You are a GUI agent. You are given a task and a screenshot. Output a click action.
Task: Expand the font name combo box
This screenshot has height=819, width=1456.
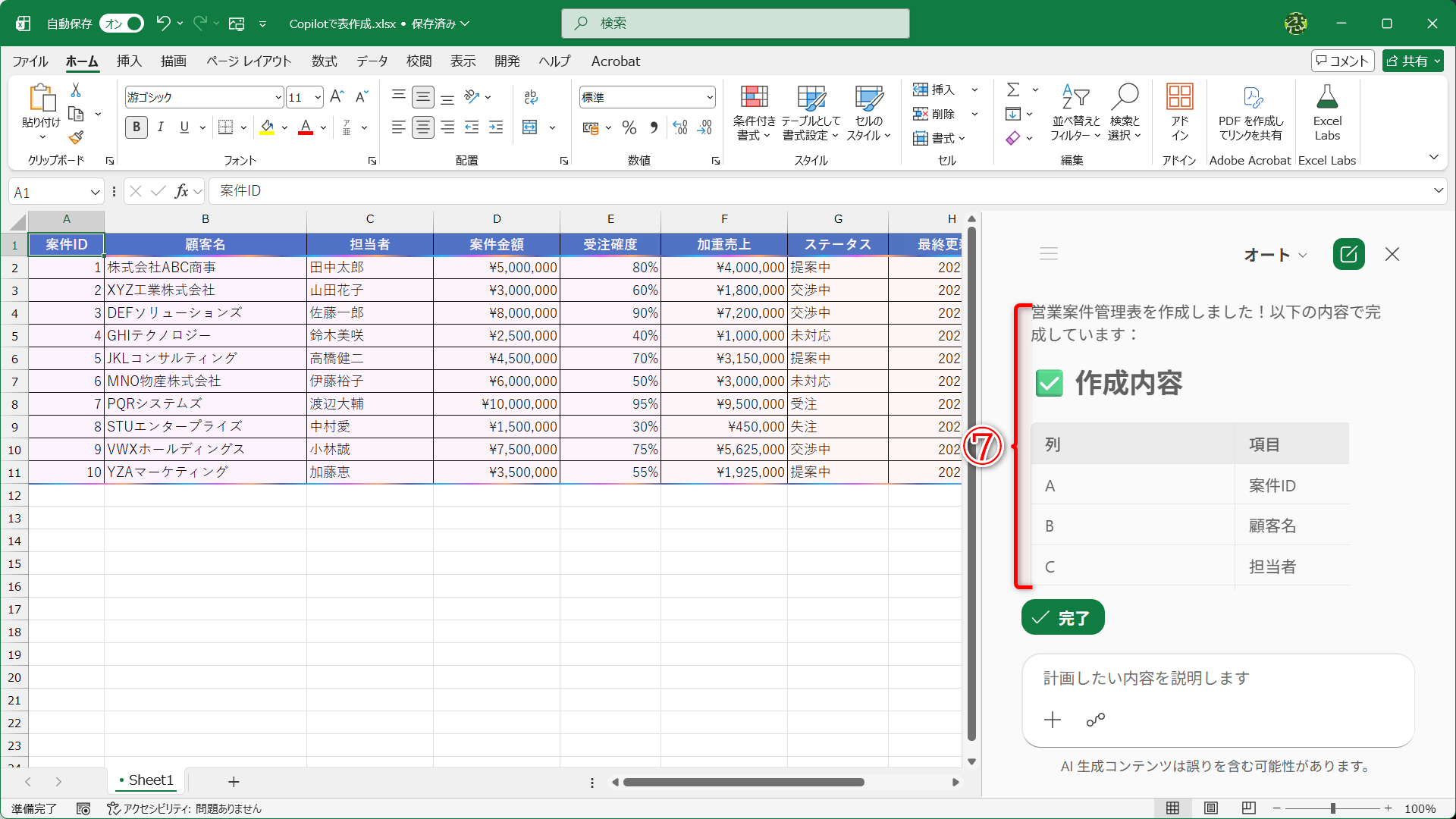tap(278, 97)
